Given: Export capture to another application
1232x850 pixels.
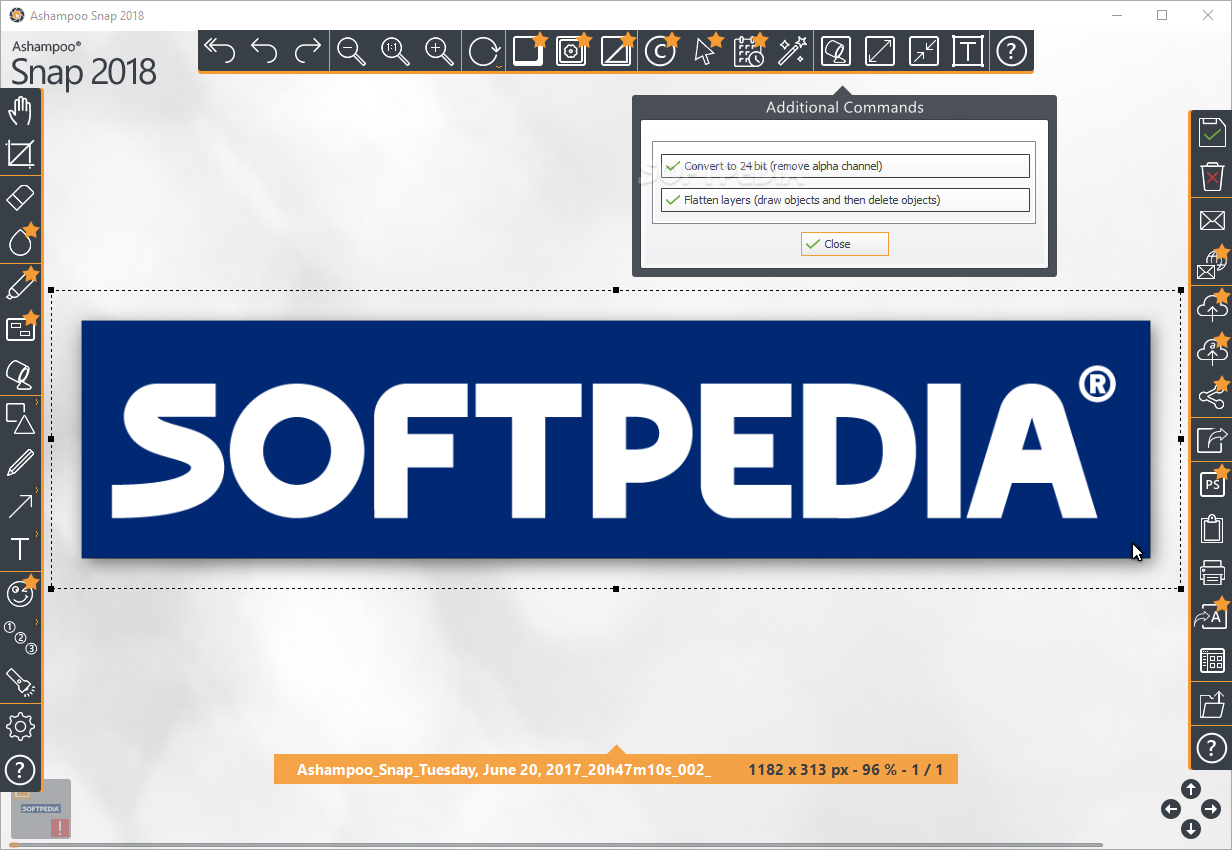Looking at the screenshot, I should pyautogui.click(x=1212, y=440).
